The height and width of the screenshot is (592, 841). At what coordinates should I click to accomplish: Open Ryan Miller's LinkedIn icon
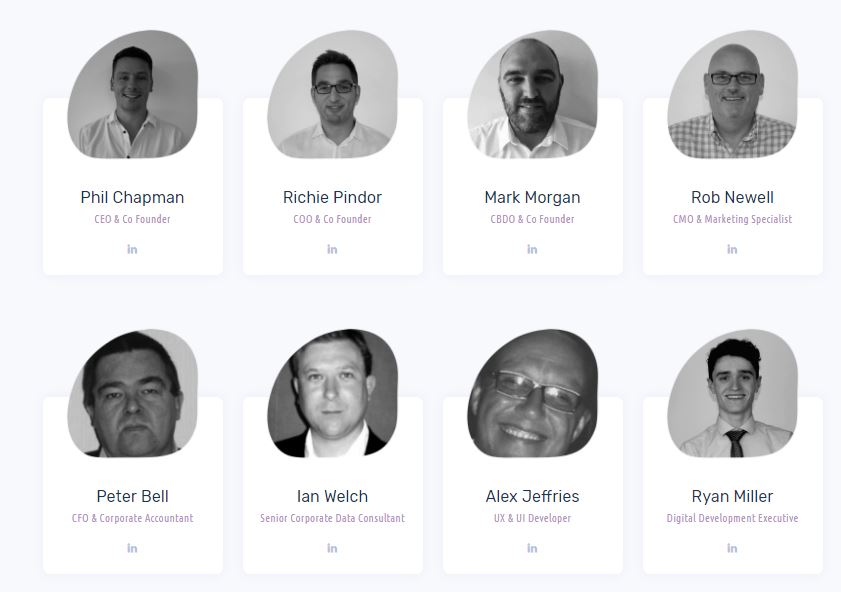[x=732, y=548]
